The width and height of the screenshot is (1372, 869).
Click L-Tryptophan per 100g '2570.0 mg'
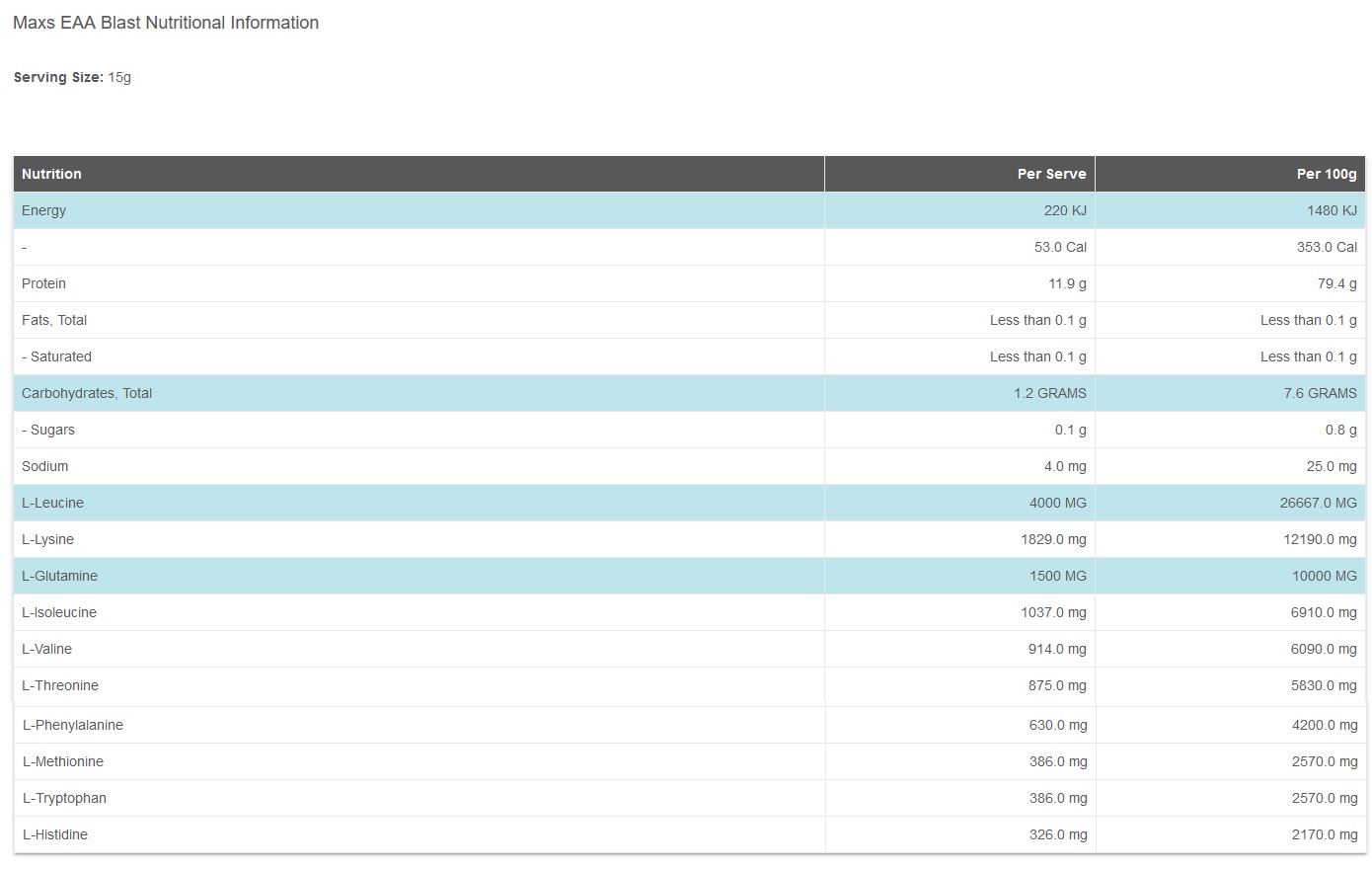(1325, 798)
